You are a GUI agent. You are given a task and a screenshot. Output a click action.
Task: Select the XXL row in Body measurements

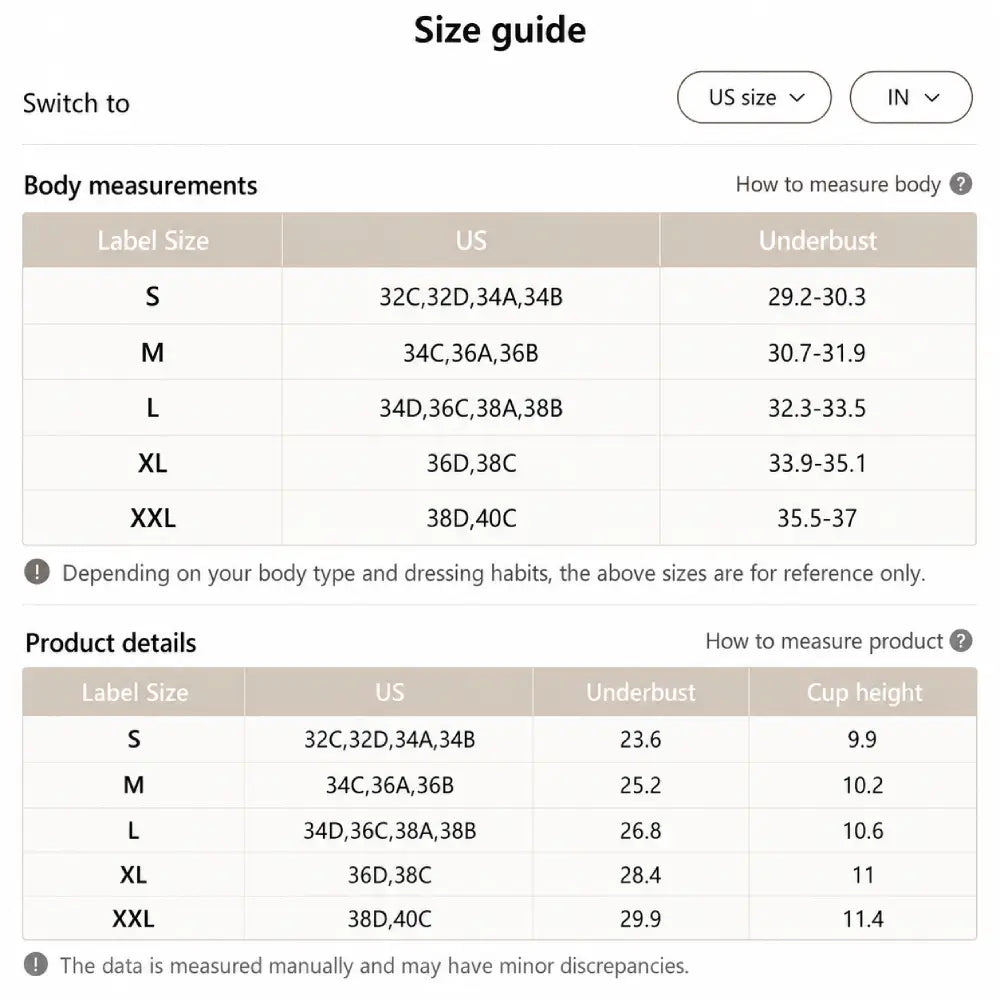point(499,518)
